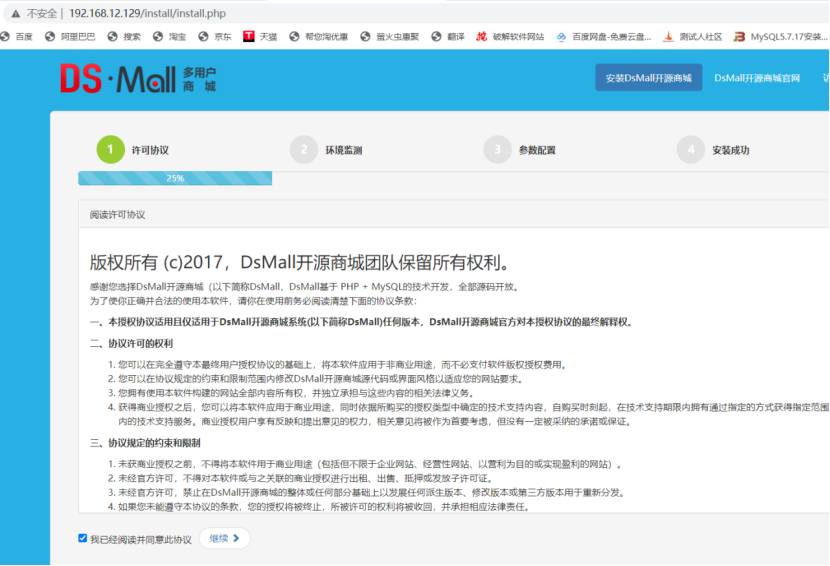Click the insecure-site warning triangle icon
Viewport: 830px width, 566px height.
[16, 14]
